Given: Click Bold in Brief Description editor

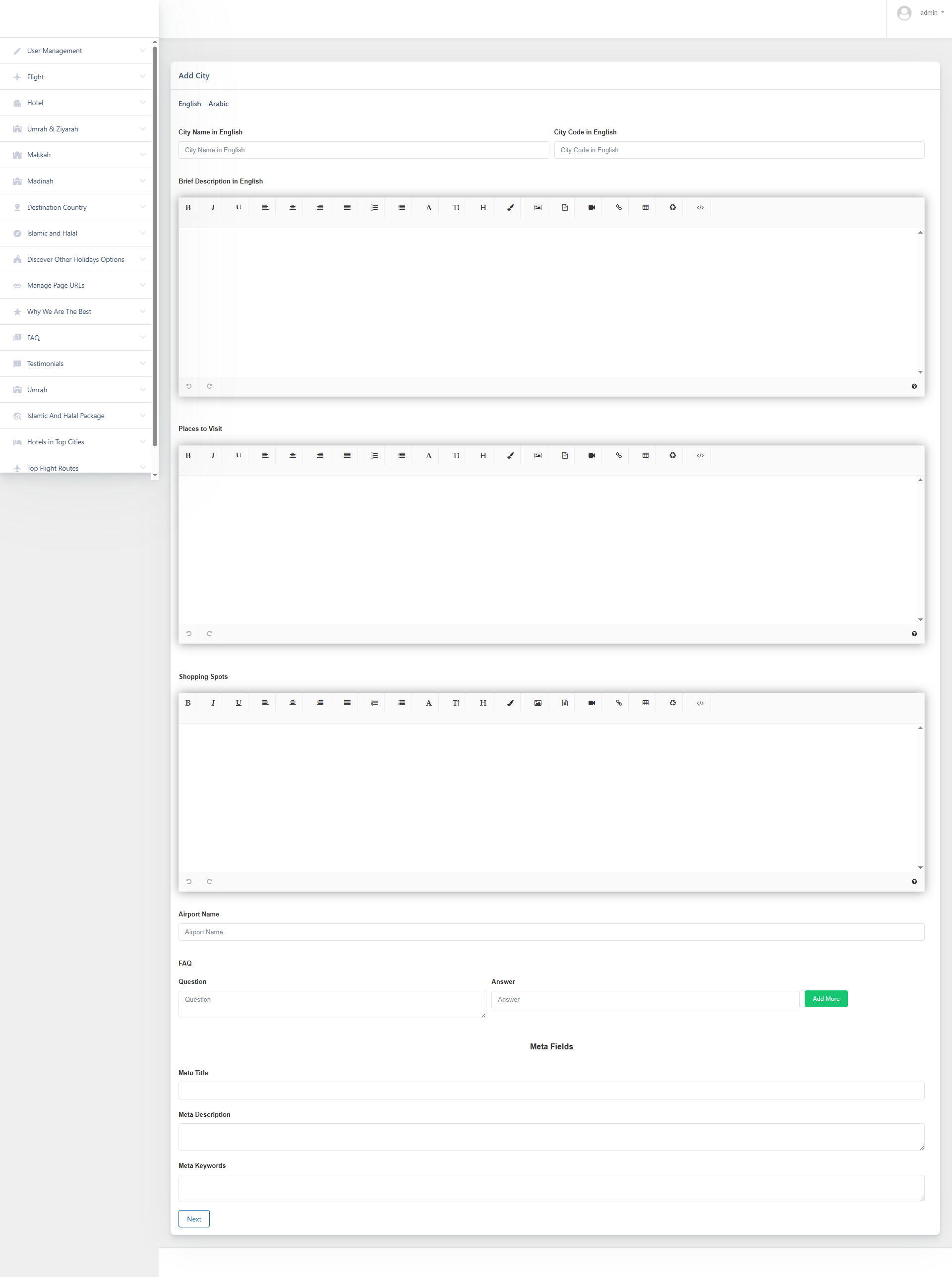Looking at the screenshot, I should [188, 207].
